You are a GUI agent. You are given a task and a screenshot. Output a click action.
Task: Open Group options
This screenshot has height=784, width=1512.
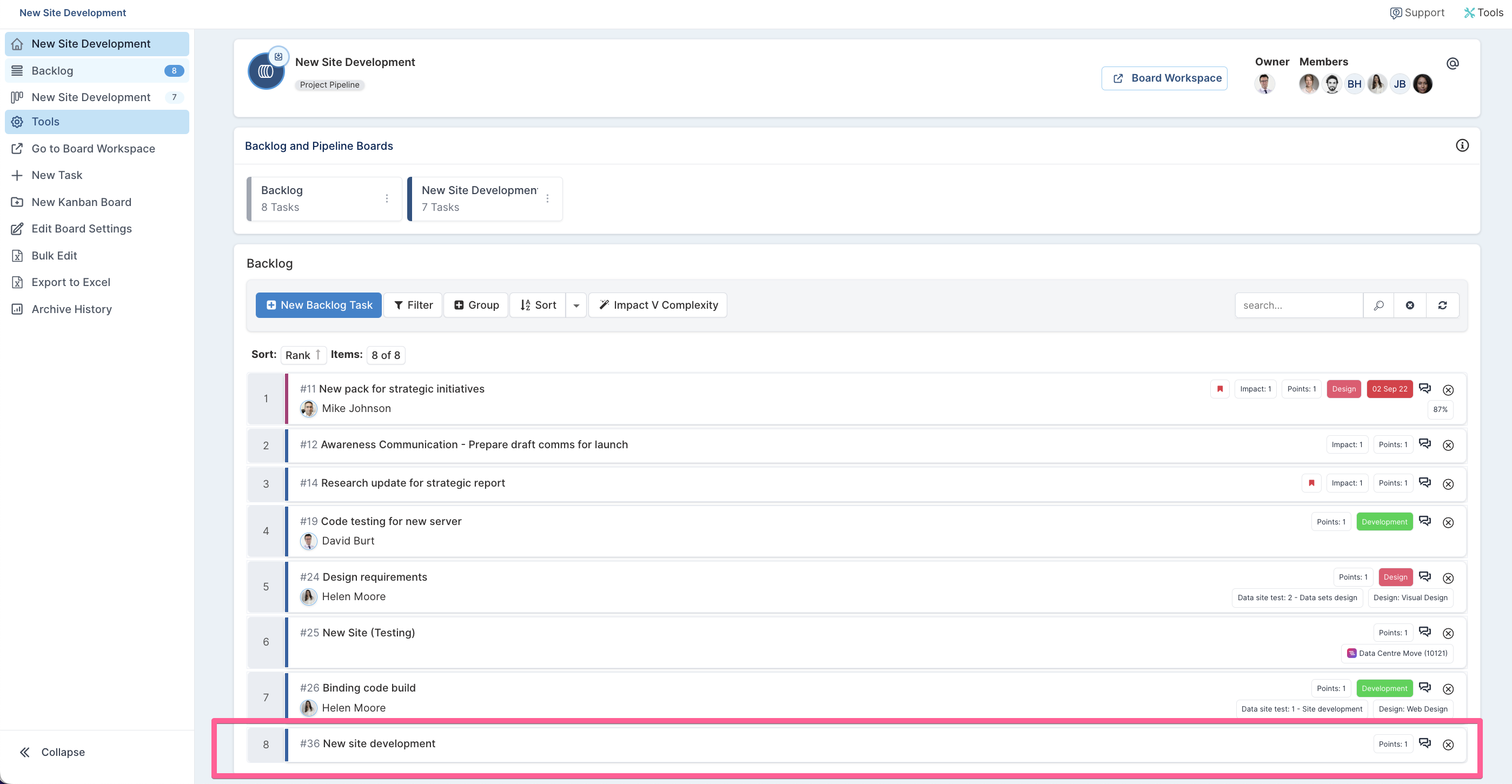[x=476, y=305]
